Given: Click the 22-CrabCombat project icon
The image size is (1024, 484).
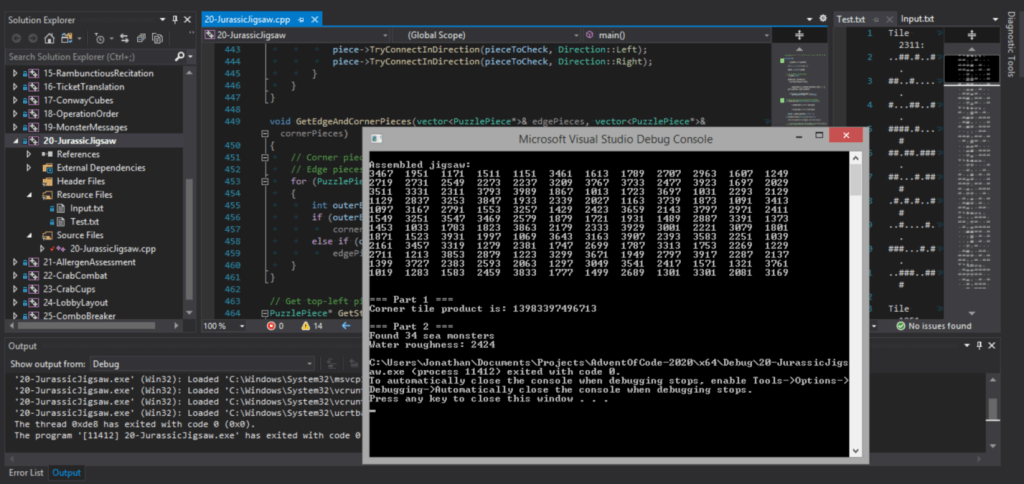Looking at the screenshot, I should coord(32,276).
